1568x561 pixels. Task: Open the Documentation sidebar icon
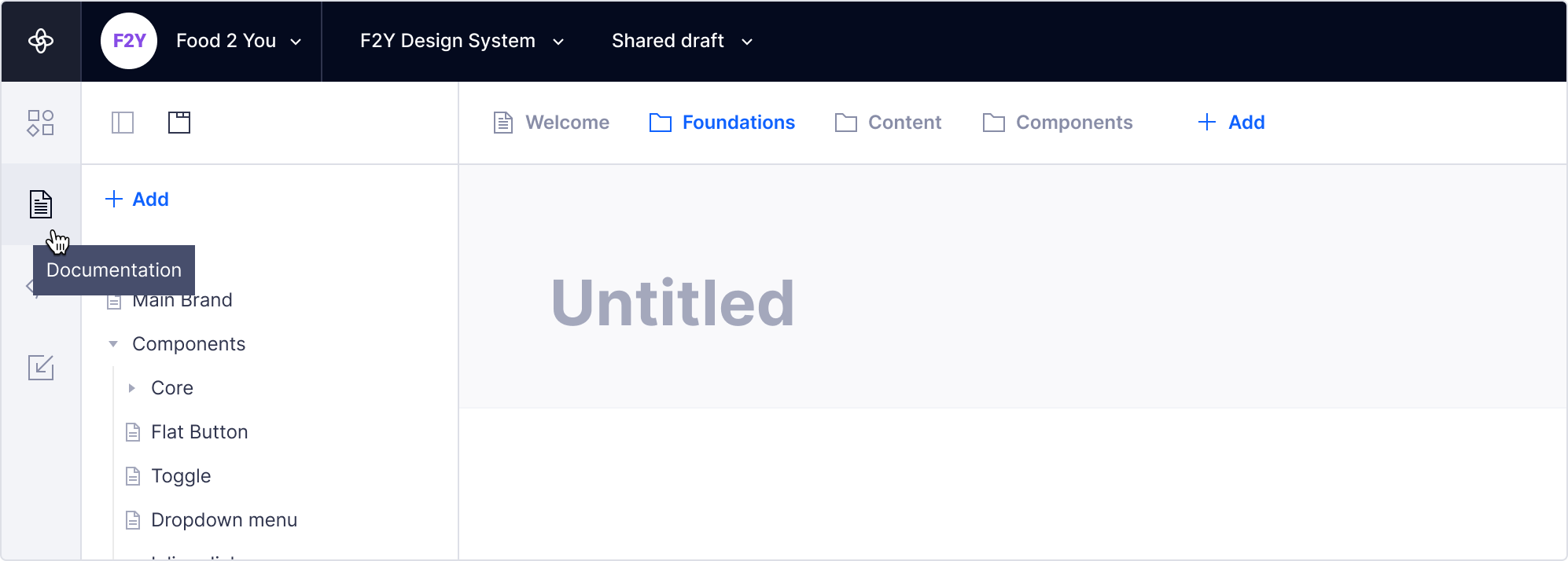point(41,204)
